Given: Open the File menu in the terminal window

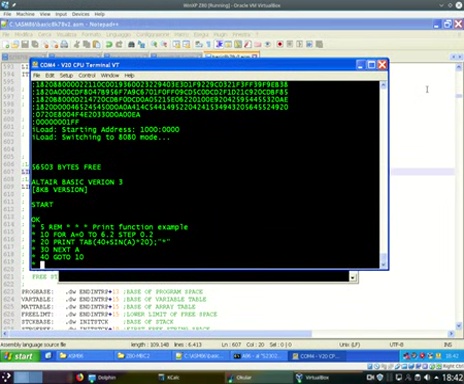Looking at the screenshot, I should coord(37,75).
